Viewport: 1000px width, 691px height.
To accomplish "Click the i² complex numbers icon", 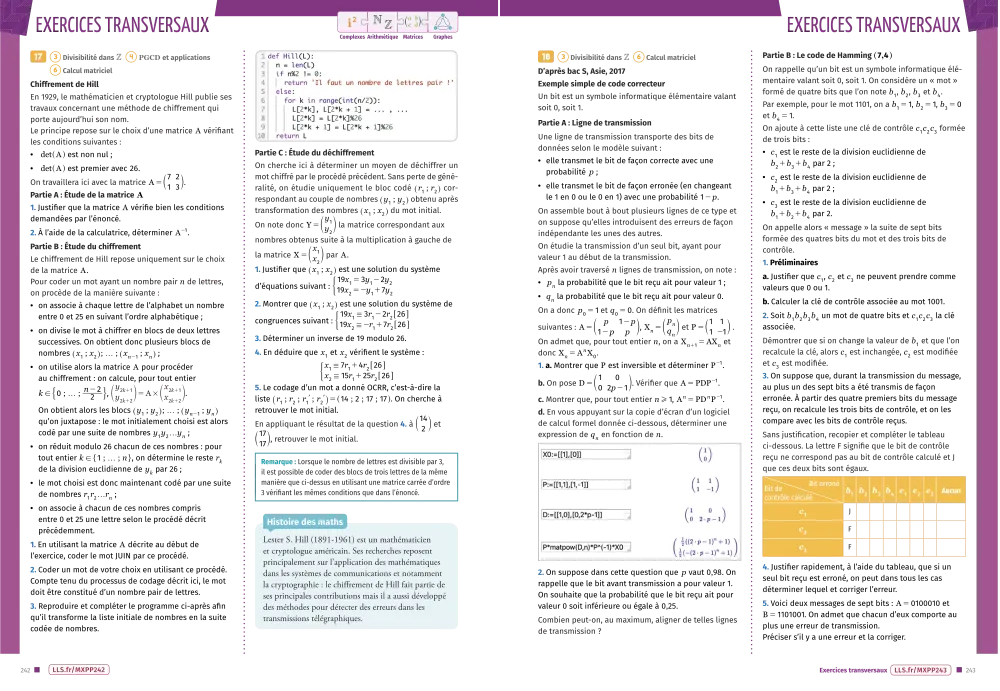I will pos(350,21).
